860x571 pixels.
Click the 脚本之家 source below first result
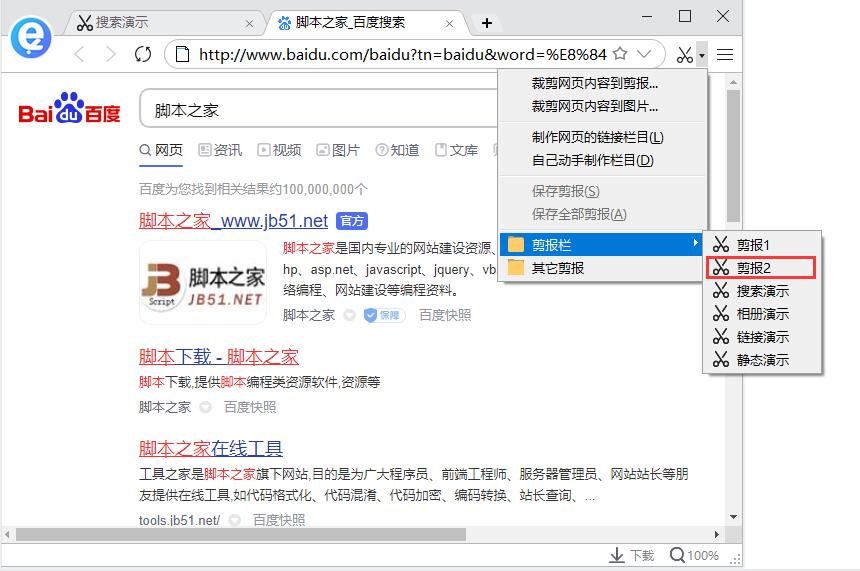click(x=309, y=315)
